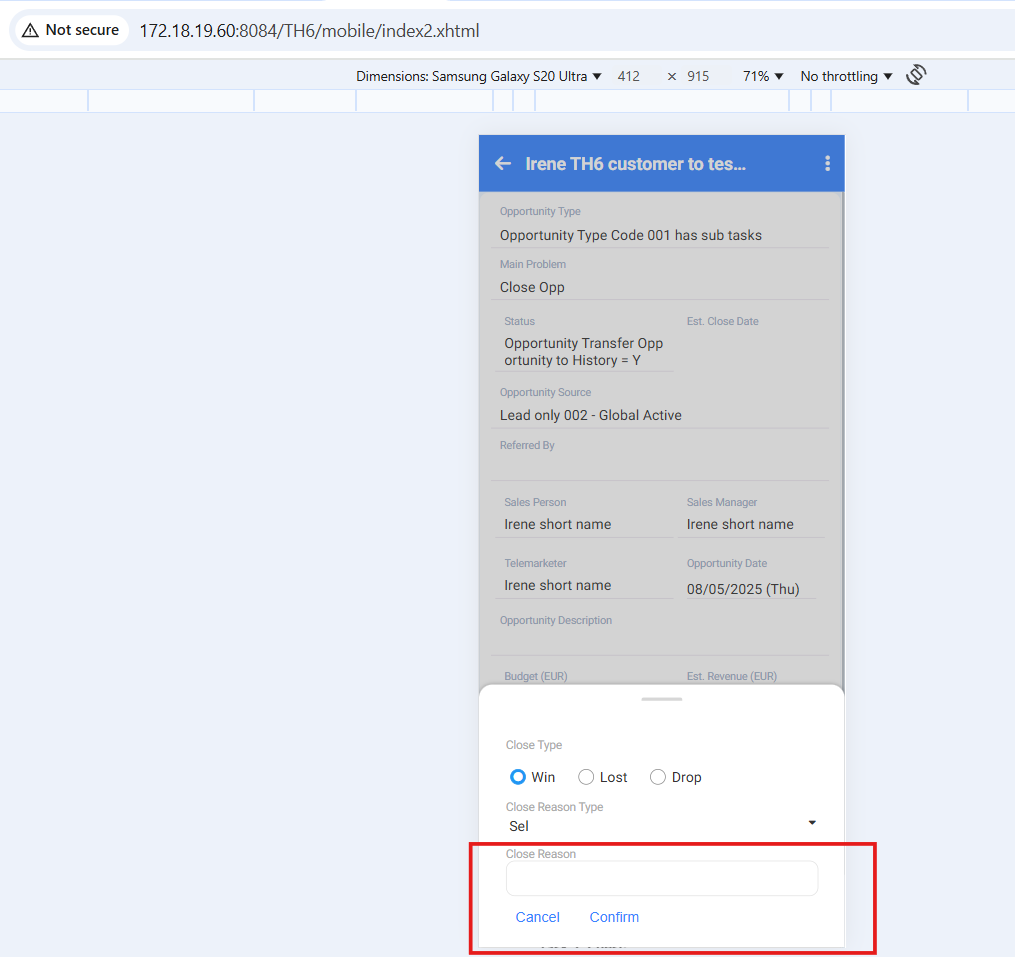Click the page title 'Irene TH6 customer to tes...'
1015x957 pixels.
pos(635,164)
